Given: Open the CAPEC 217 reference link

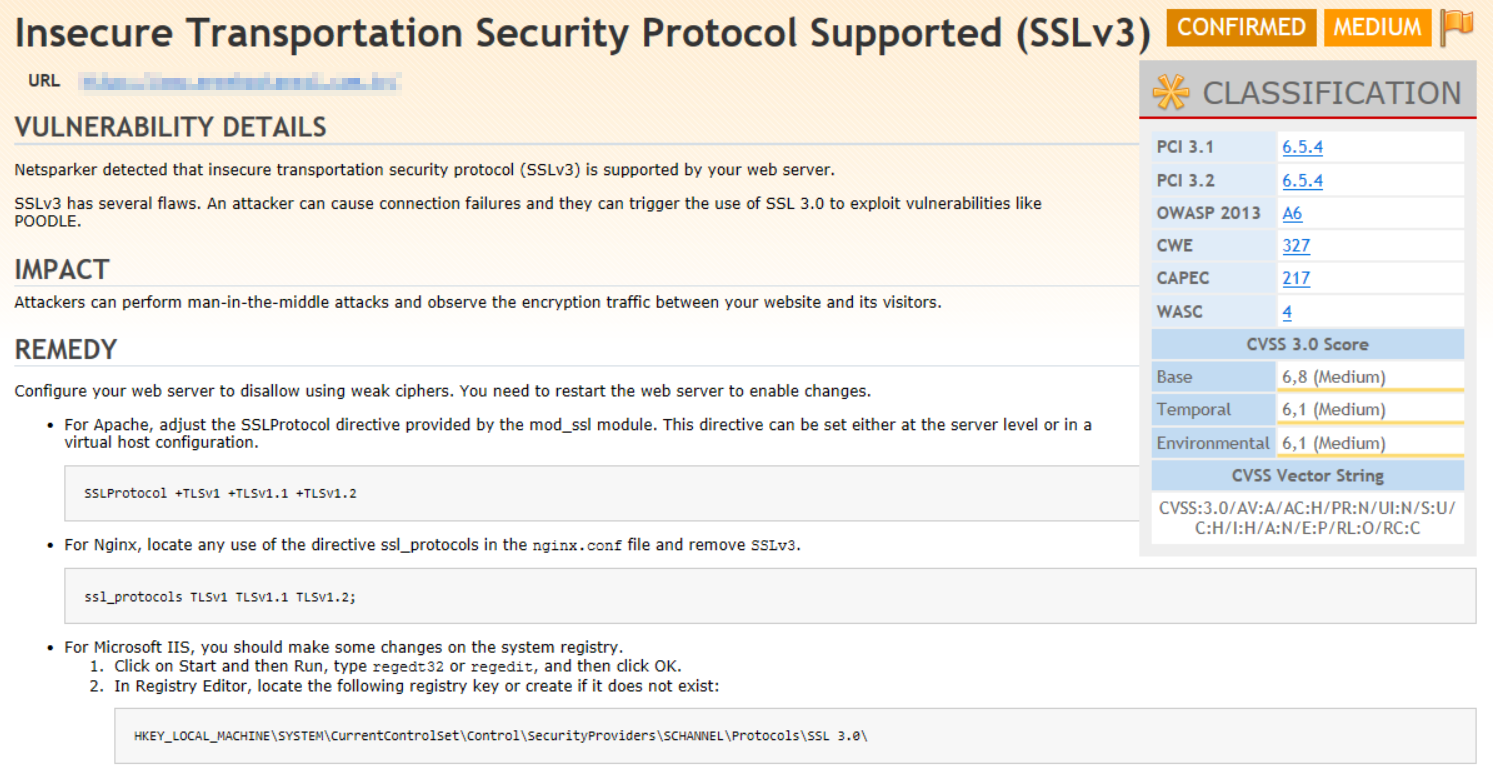Looking at the screenshot, I should (x=1296, y=278).
